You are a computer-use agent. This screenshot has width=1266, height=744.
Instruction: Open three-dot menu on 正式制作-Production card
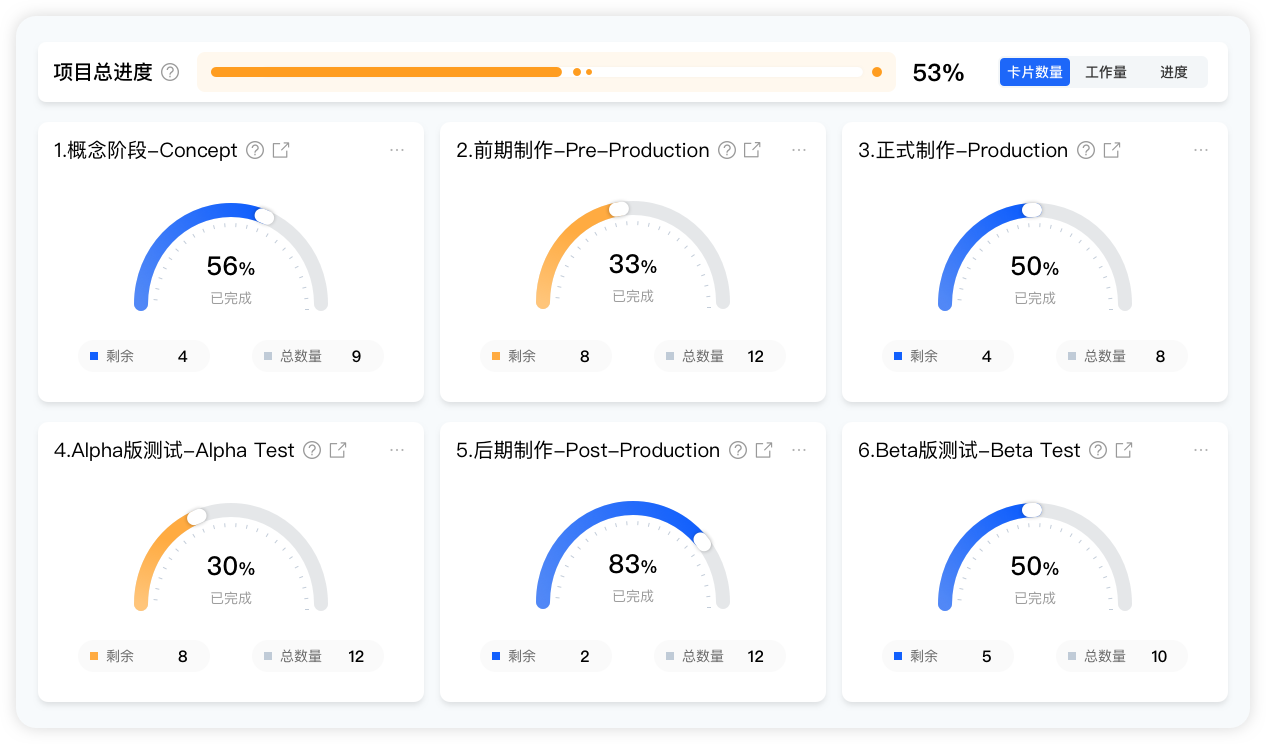(x=1201, y=150)
